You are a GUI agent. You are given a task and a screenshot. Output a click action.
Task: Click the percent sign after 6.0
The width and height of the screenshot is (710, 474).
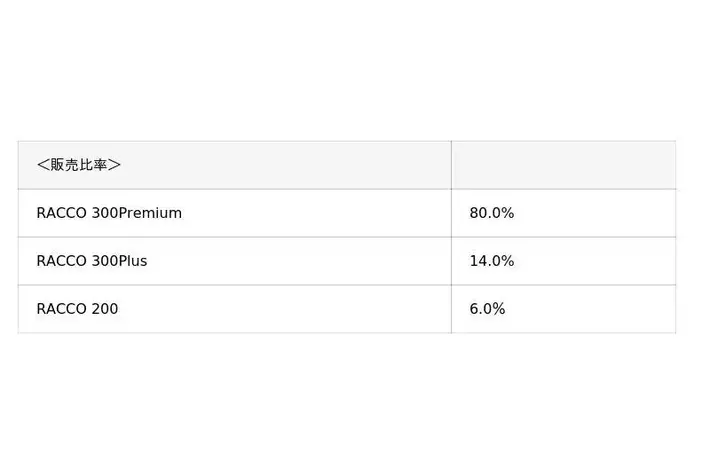click(499, 309)
